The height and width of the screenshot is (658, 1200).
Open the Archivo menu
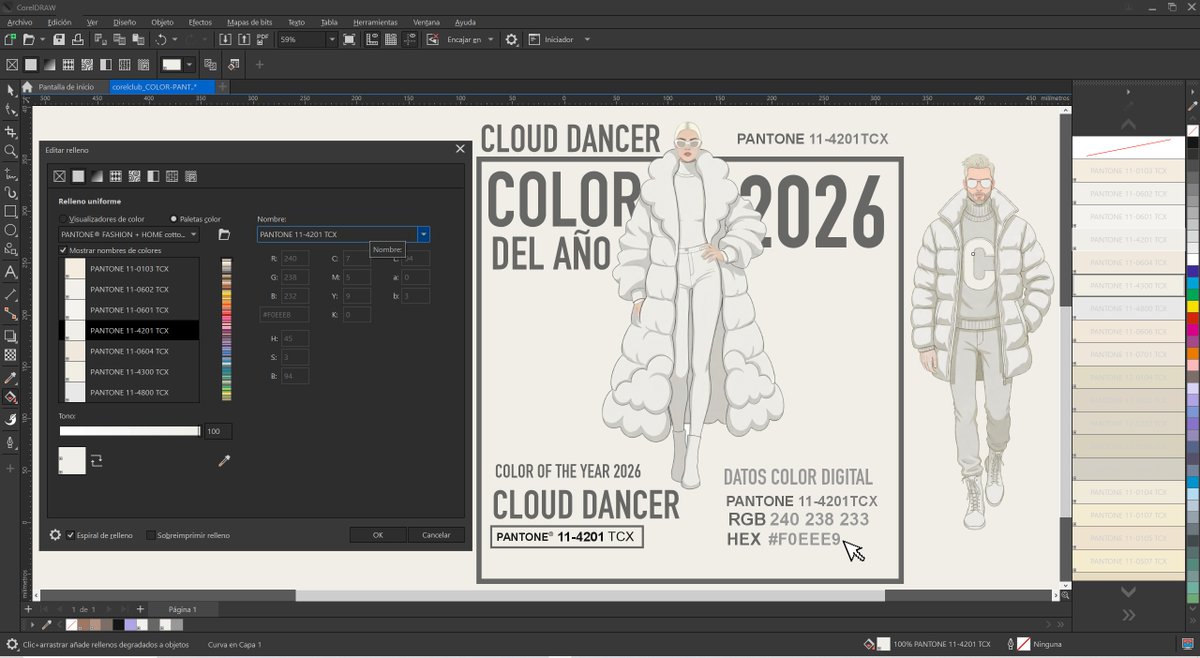pyautogui.click(x=19, y=21)
